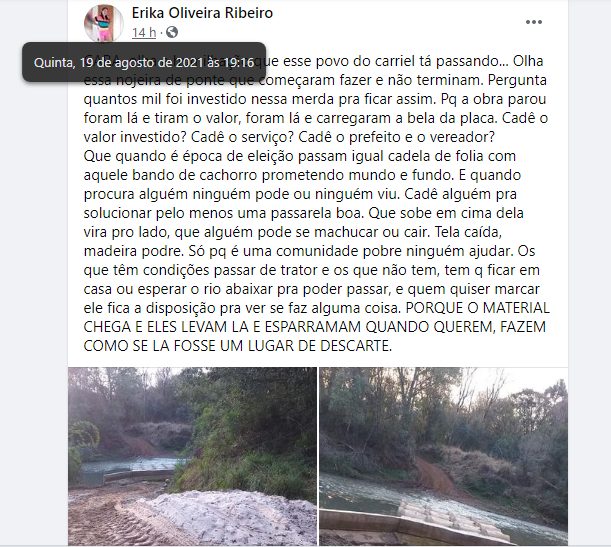This screenshot has width=611, height=547.
Task: Click the concrete steps in the right photo
Action: (452, 520)
